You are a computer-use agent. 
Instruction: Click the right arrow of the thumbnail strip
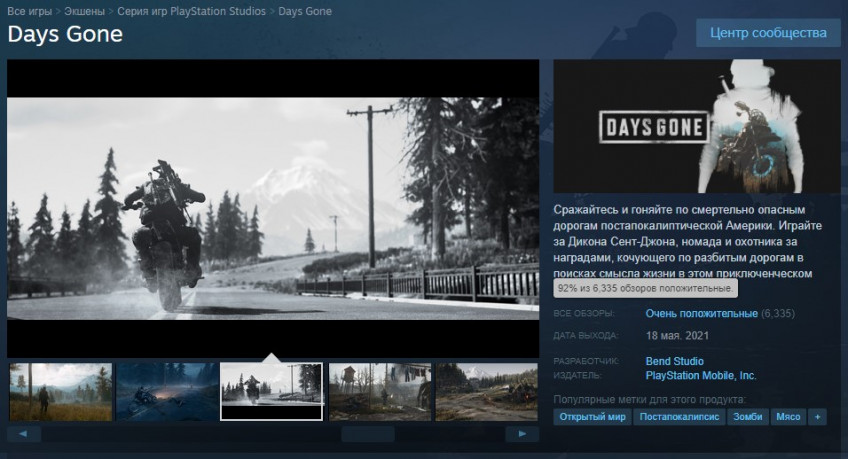coord(522,434)
